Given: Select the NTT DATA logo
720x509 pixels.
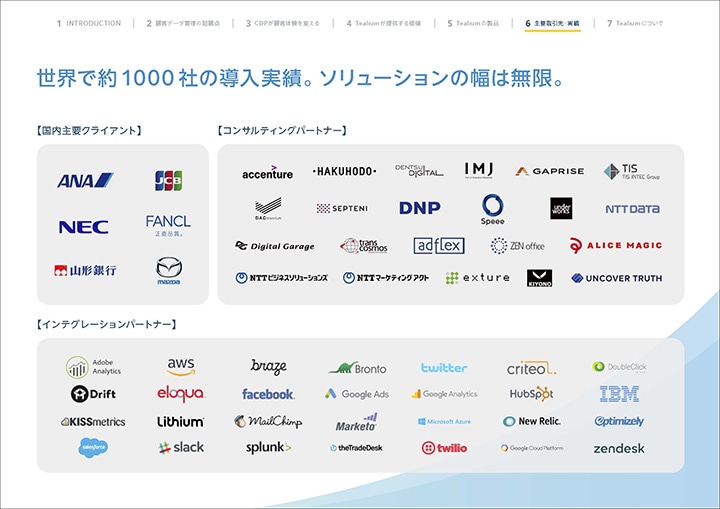Looking at the screenshot, I should tap(632, 209).
